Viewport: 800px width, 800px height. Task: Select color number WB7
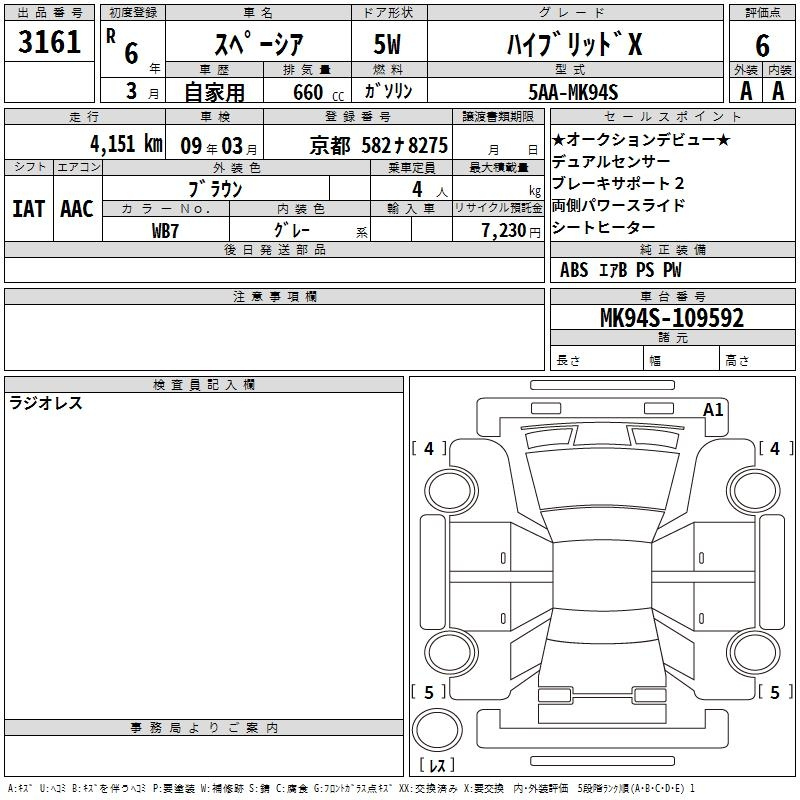point(165,231)
